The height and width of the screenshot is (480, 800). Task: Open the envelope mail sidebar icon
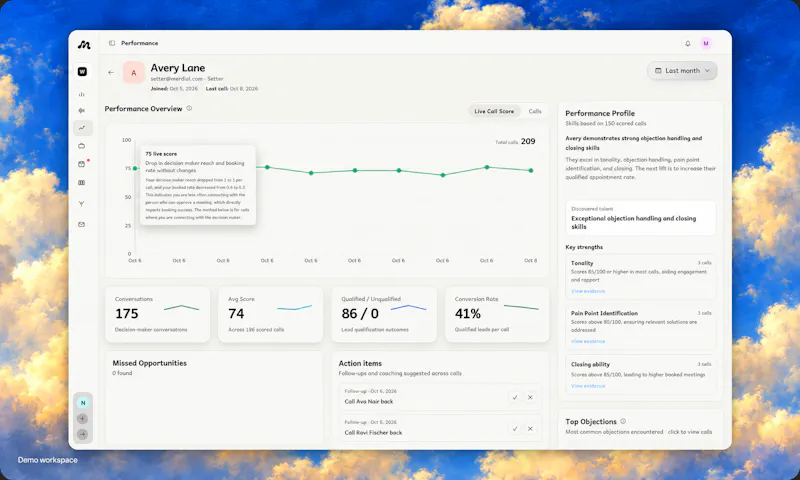pyautogui.click(x=82, y=224)
